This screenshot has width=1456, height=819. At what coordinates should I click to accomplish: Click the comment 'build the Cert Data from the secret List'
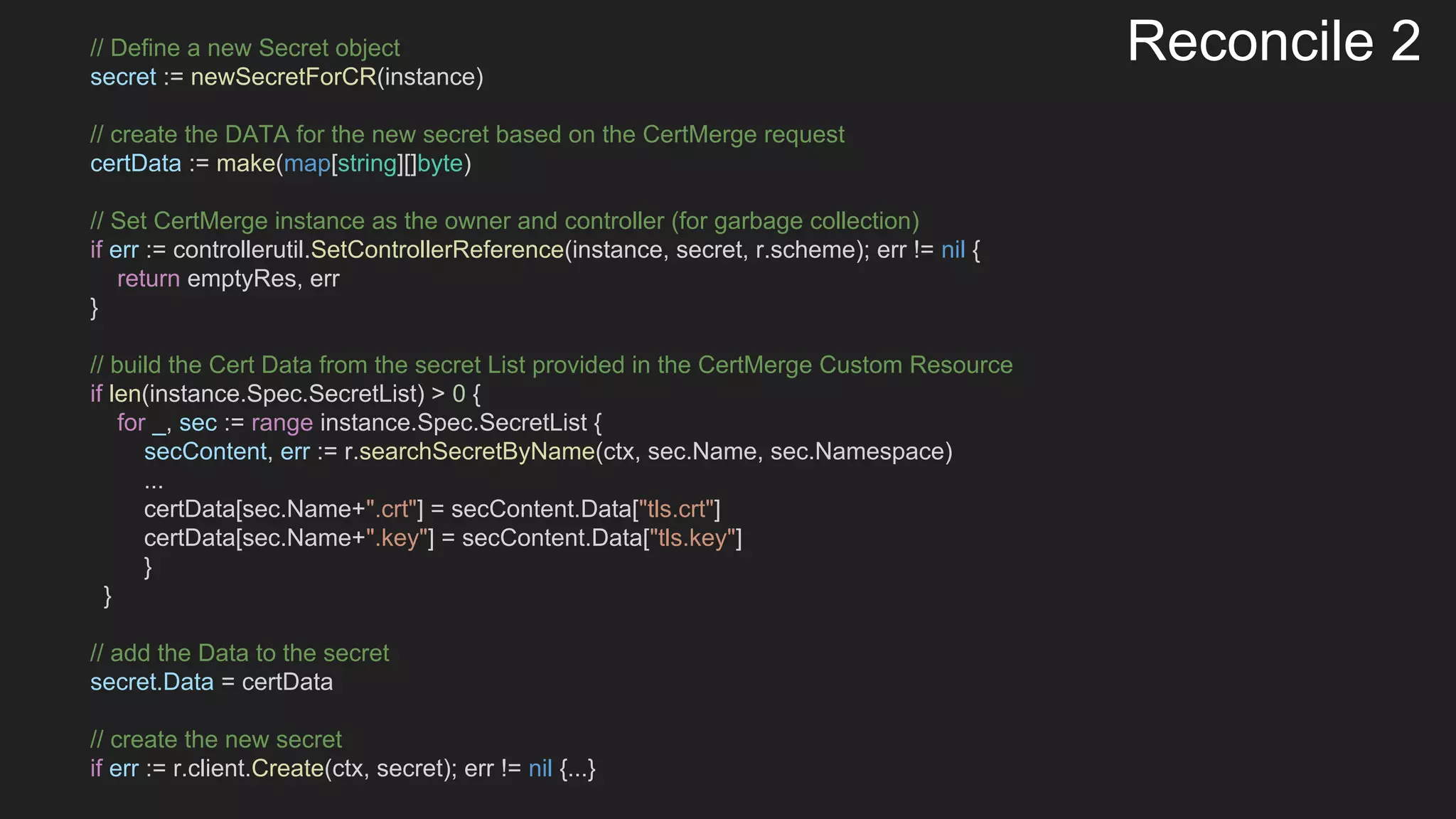(x=552, y=365)
